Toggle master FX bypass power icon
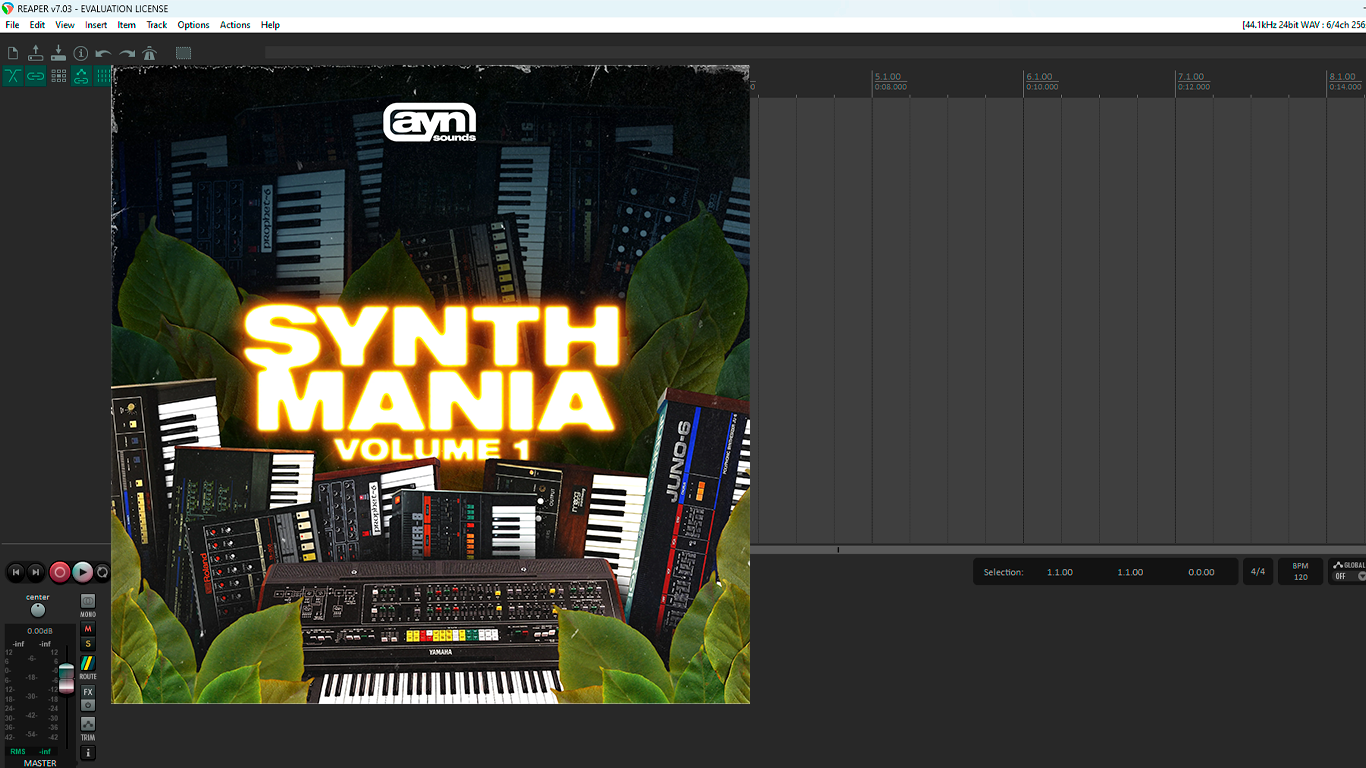Image resolution: width=1366 pixels, height=768 pixels. [88, 705]
